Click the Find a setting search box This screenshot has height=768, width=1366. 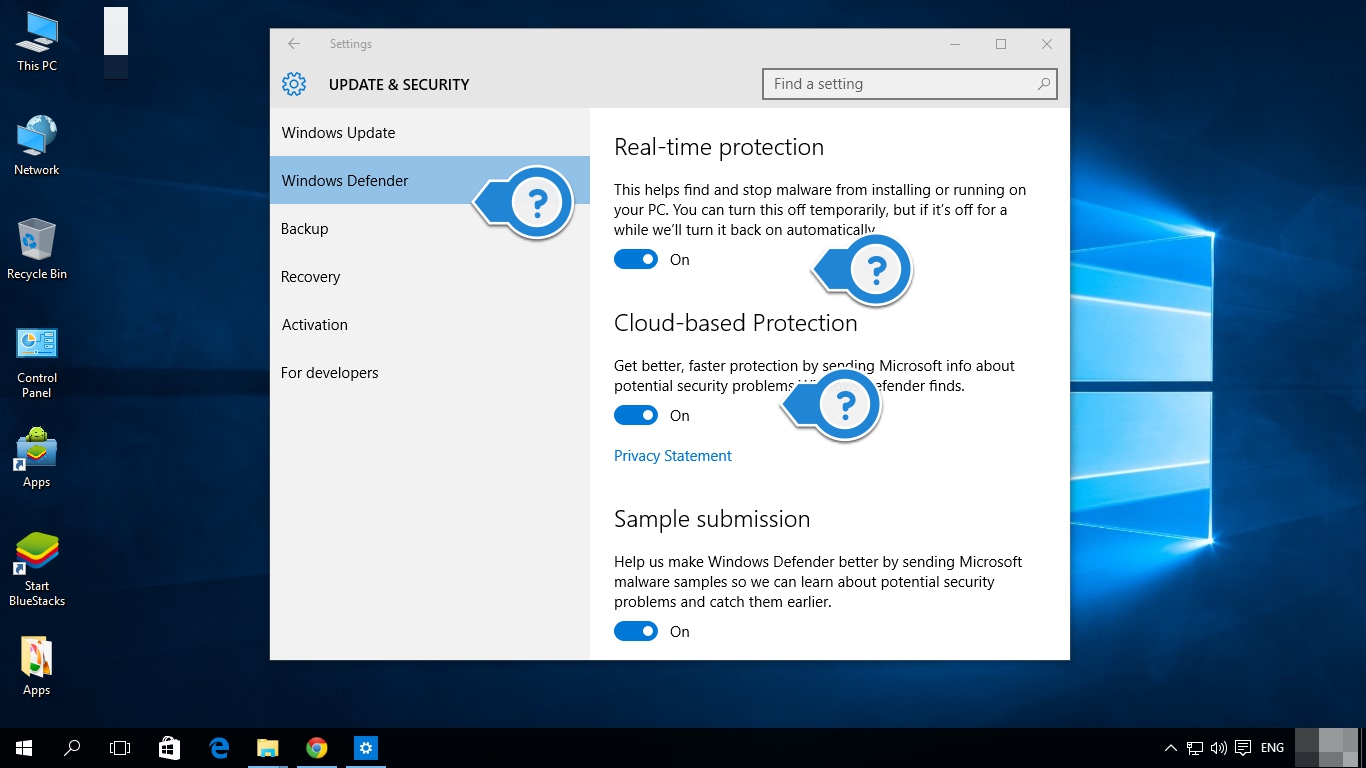pyautogui.click(x=909, y=84)
